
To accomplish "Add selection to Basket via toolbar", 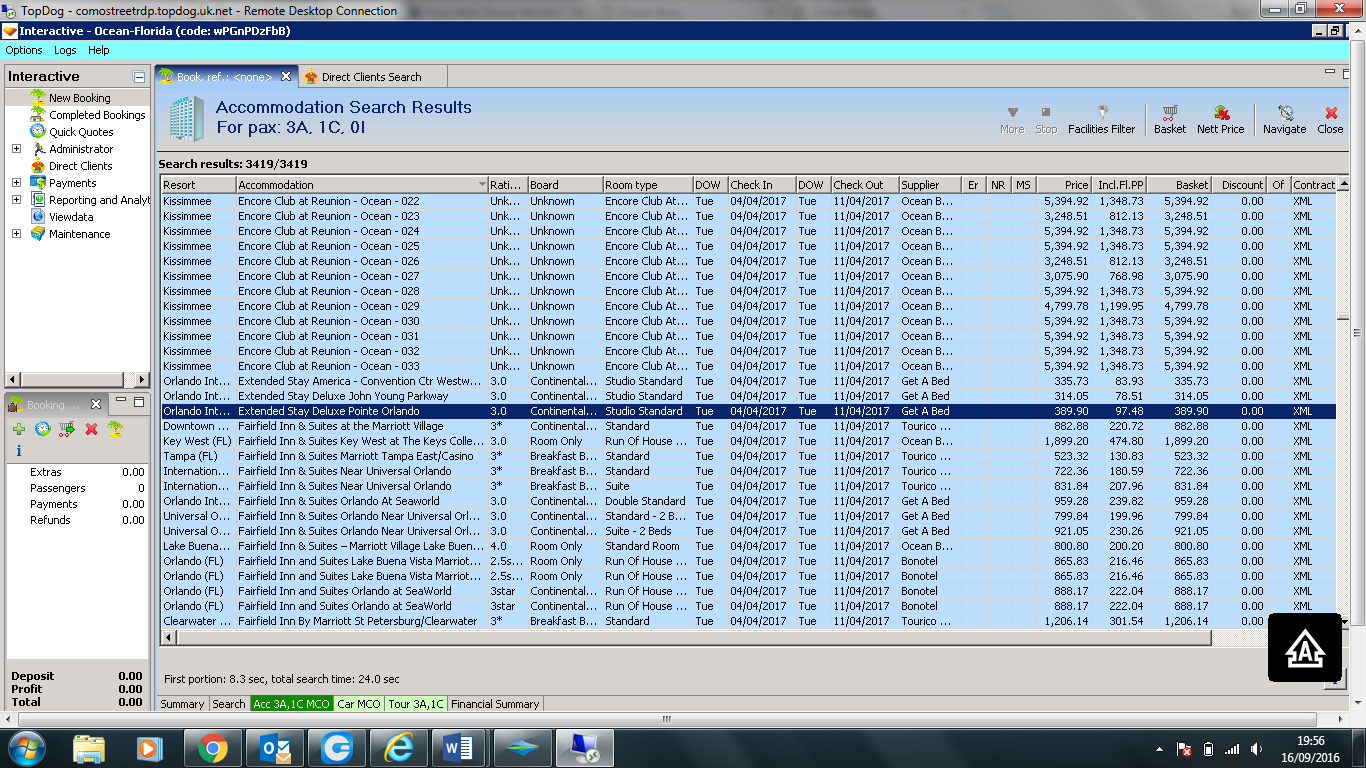I will coord(1170,120).
